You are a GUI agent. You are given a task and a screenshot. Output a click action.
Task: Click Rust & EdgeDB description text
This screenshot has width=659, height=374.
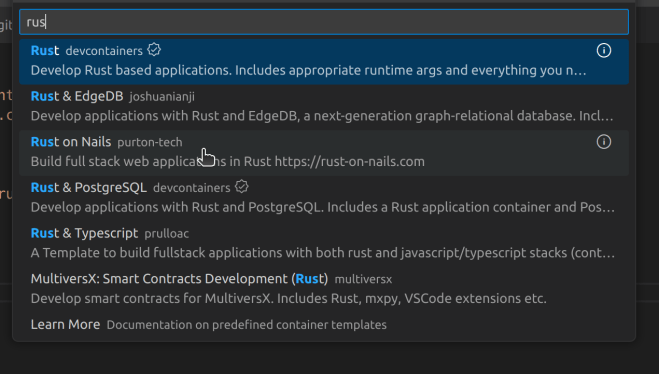pyautogui.click(x=322, y=116)
